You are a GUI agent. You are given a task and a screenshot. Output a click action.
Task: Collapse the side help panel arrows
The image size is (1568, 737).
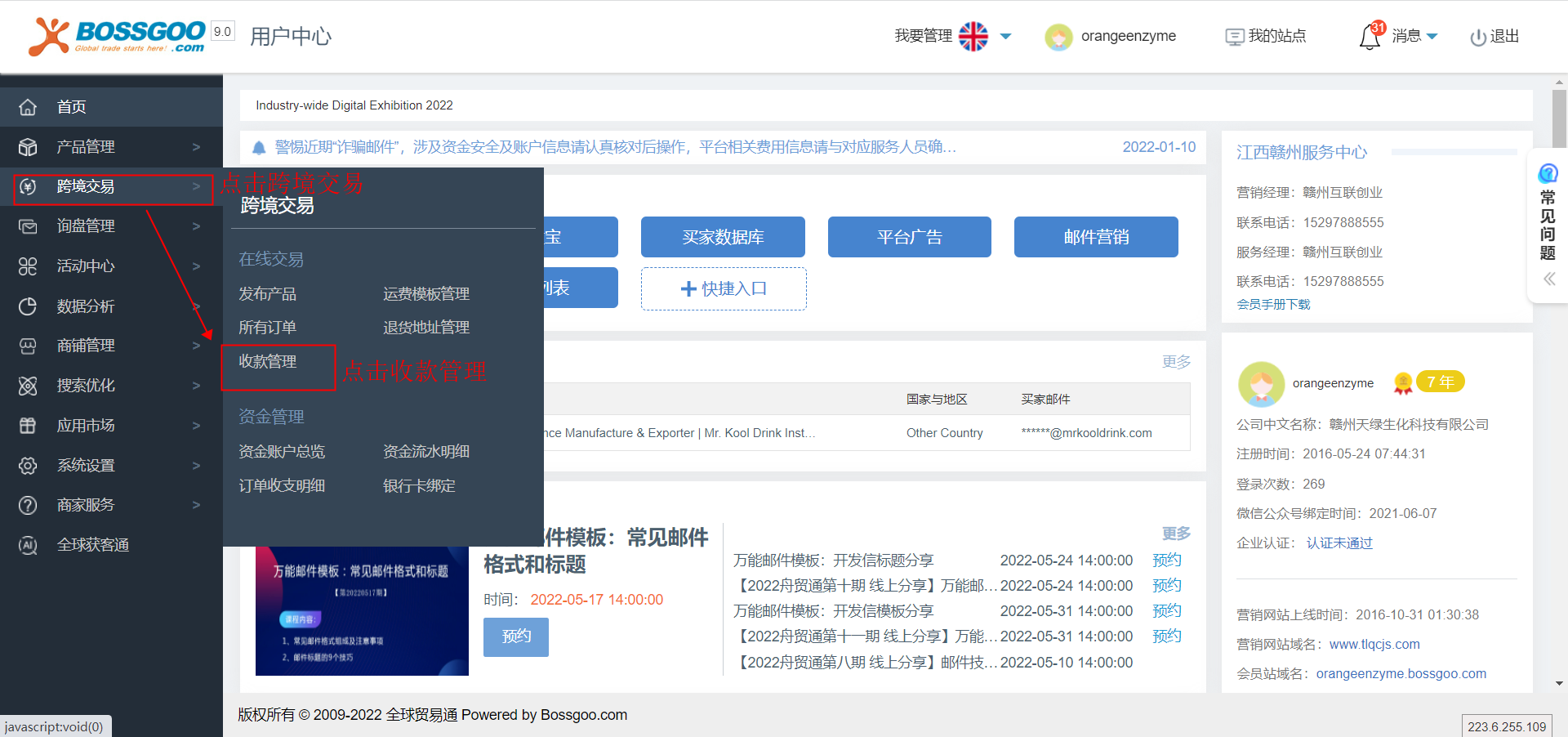pos(1548,279)
